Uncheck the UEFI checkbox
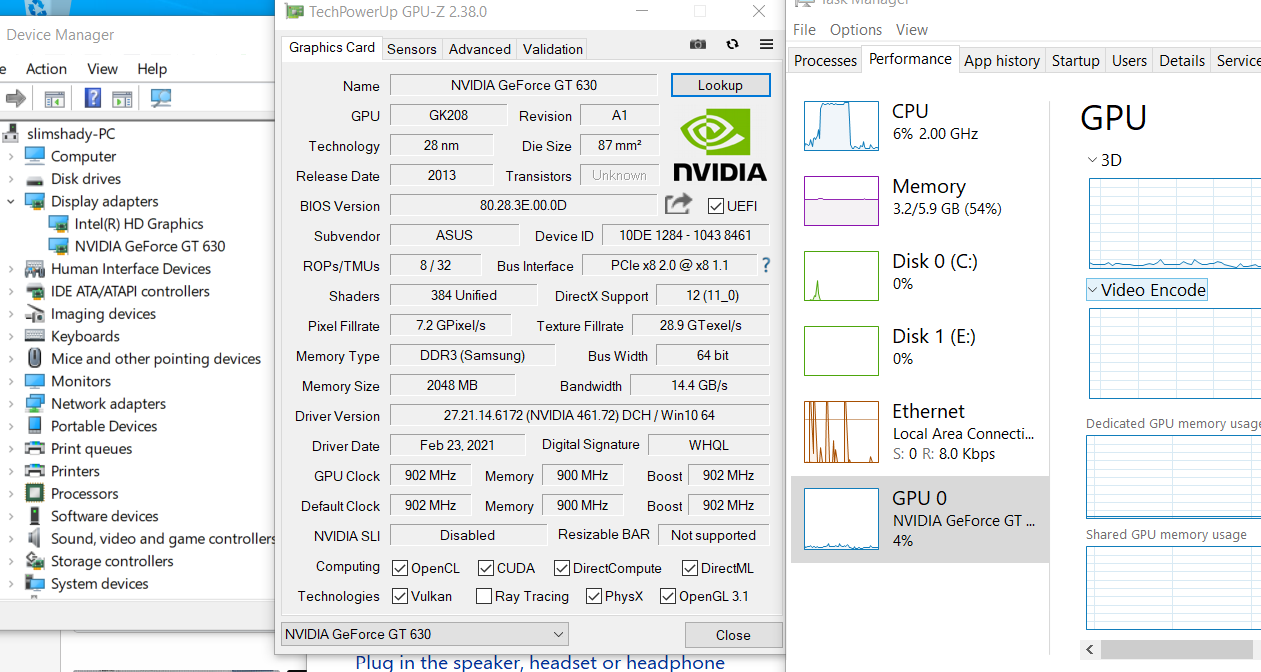 pyautogui.click(x=716, y=205)
